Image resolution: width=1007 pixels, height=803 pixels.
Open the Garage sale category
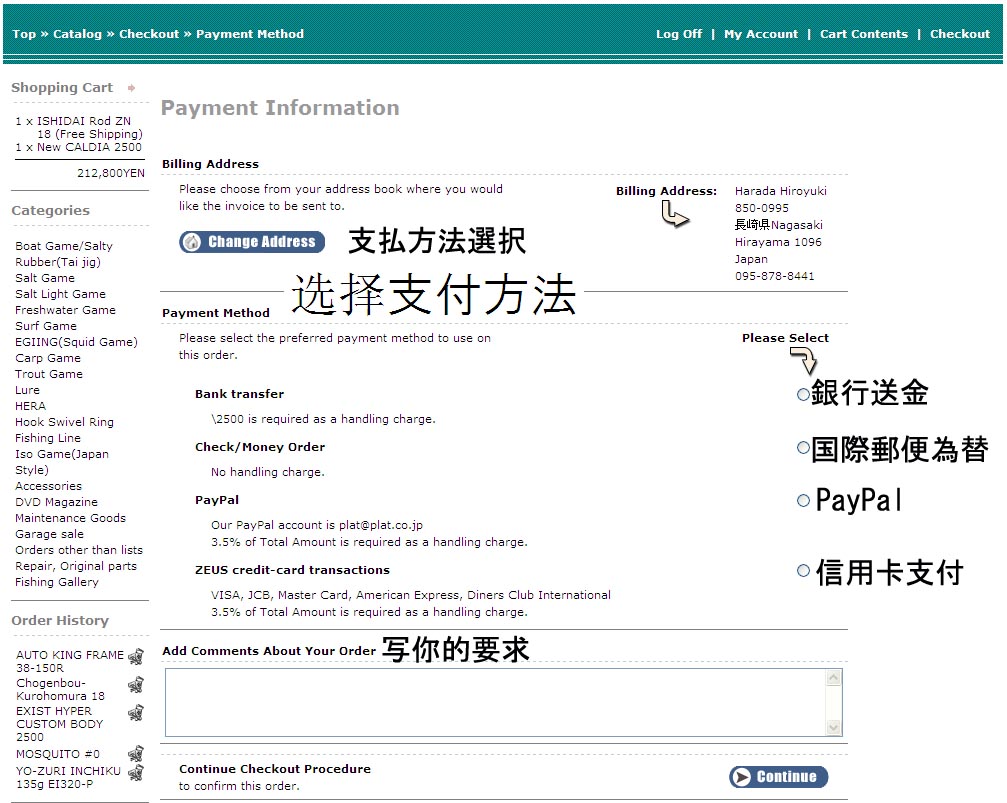click(x=49, y=534)
